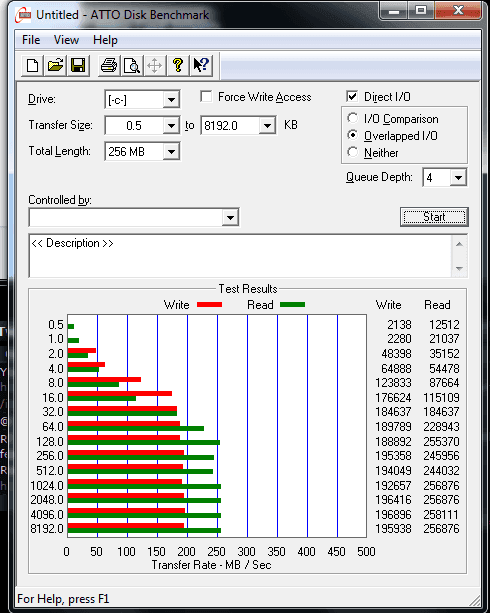
Task: Select the Neither radio option
Action: coord(352,152)
